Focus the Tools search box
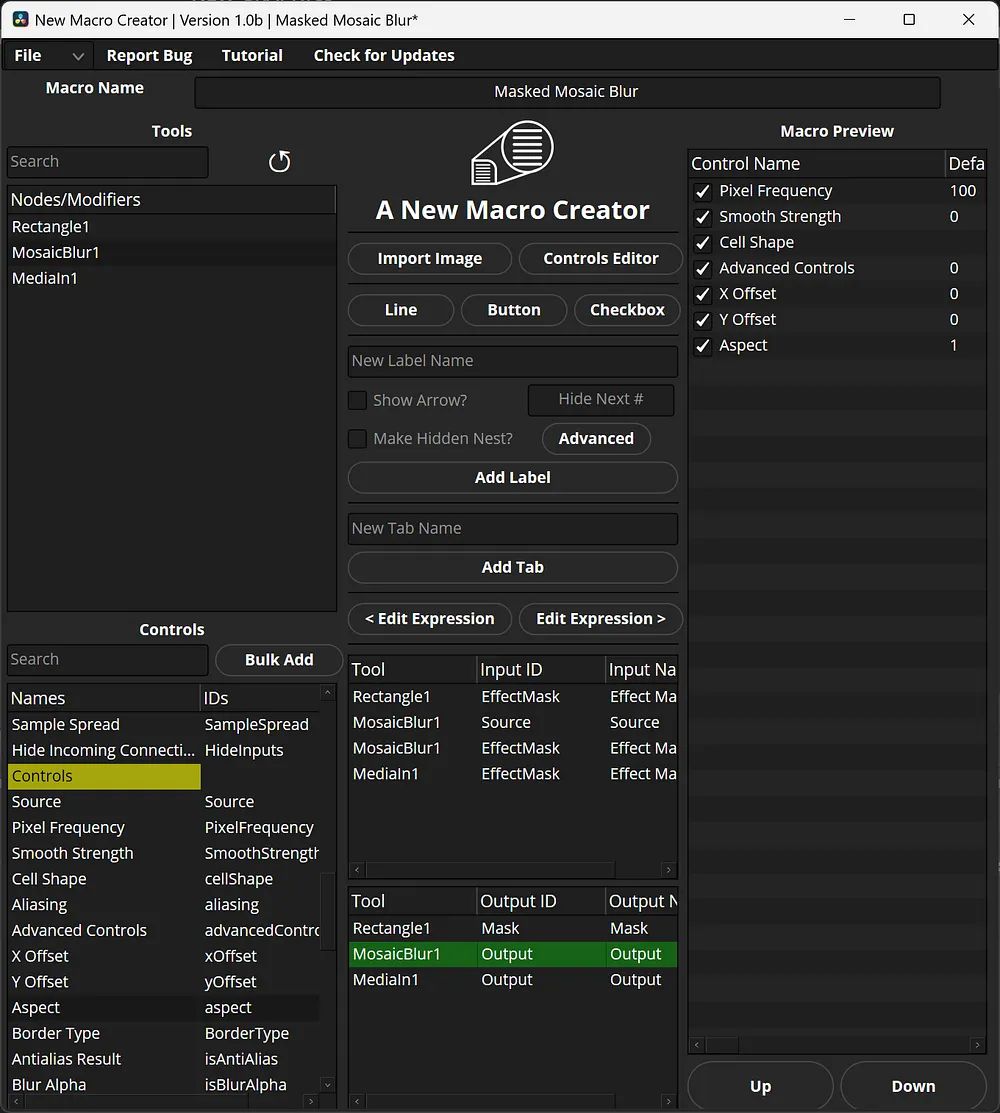Image resolution: width=1000 pixels, height=1113 pixels. [x=107, y=162]
